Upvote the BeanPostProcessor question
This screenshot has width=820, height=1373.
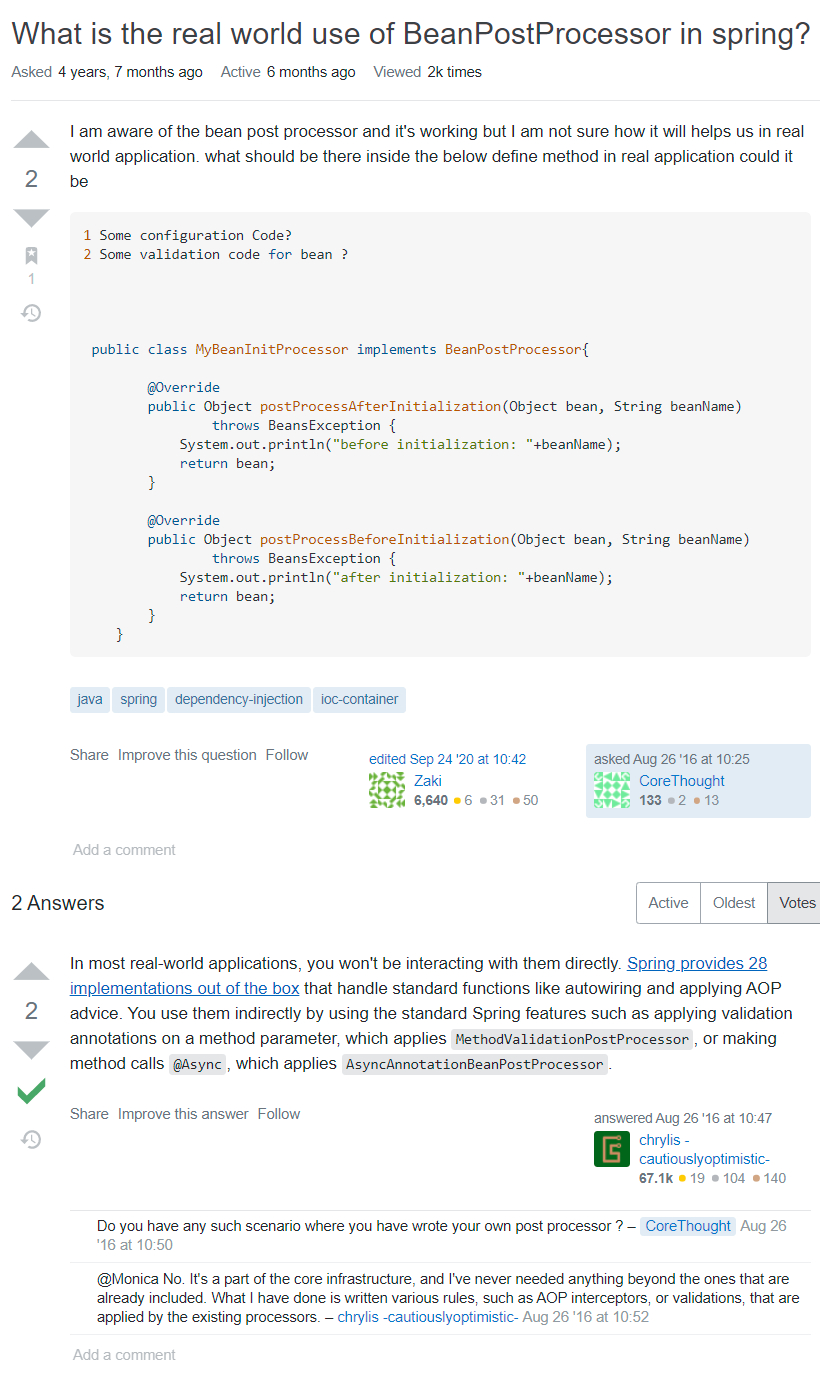31,140
